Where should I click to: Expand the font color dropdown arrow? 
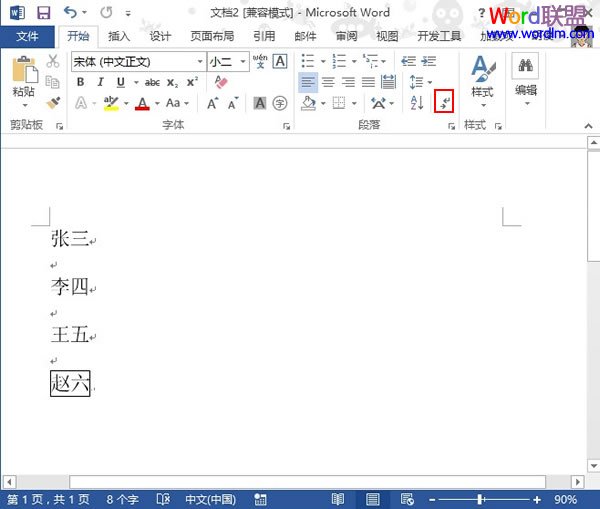[x=157, y=103]
